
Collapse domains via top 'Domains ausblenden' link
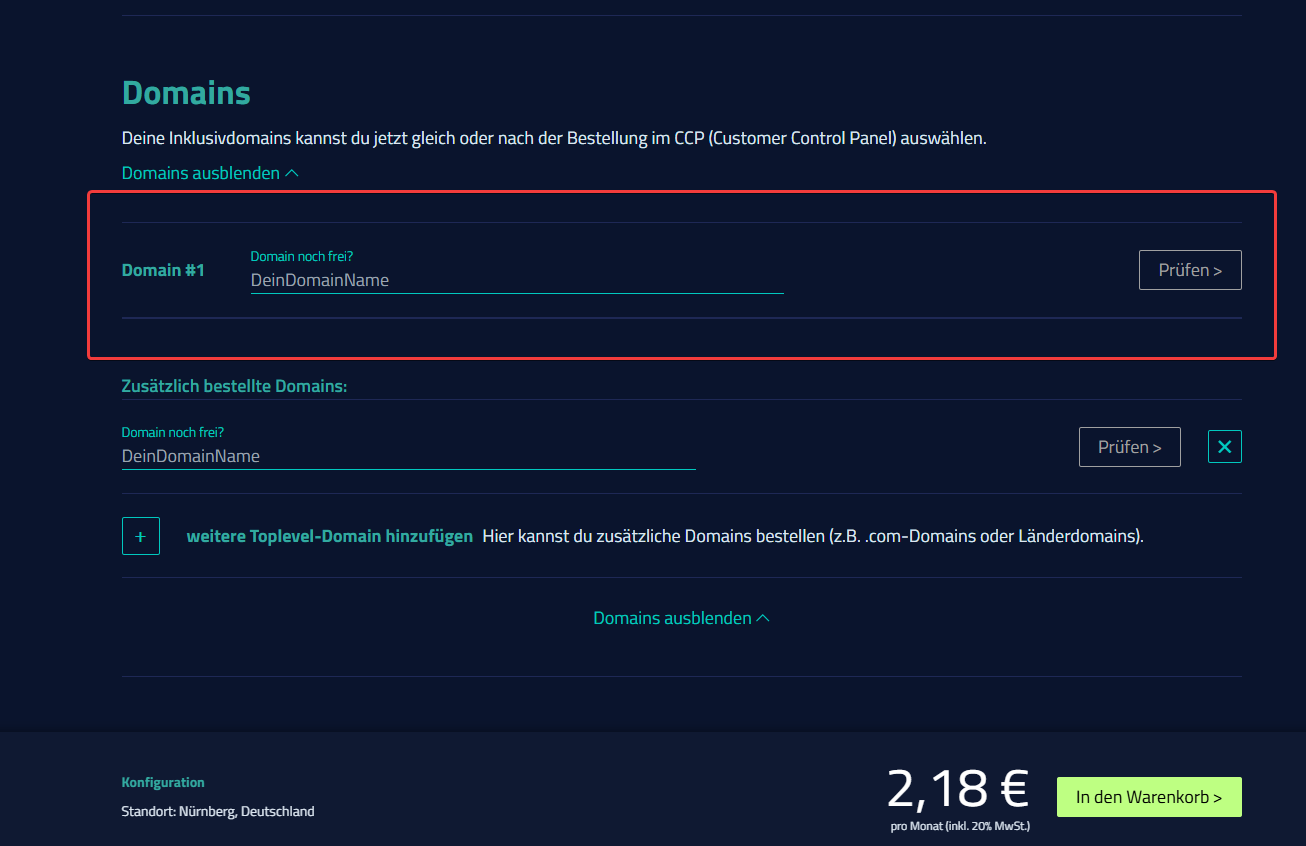210,173
